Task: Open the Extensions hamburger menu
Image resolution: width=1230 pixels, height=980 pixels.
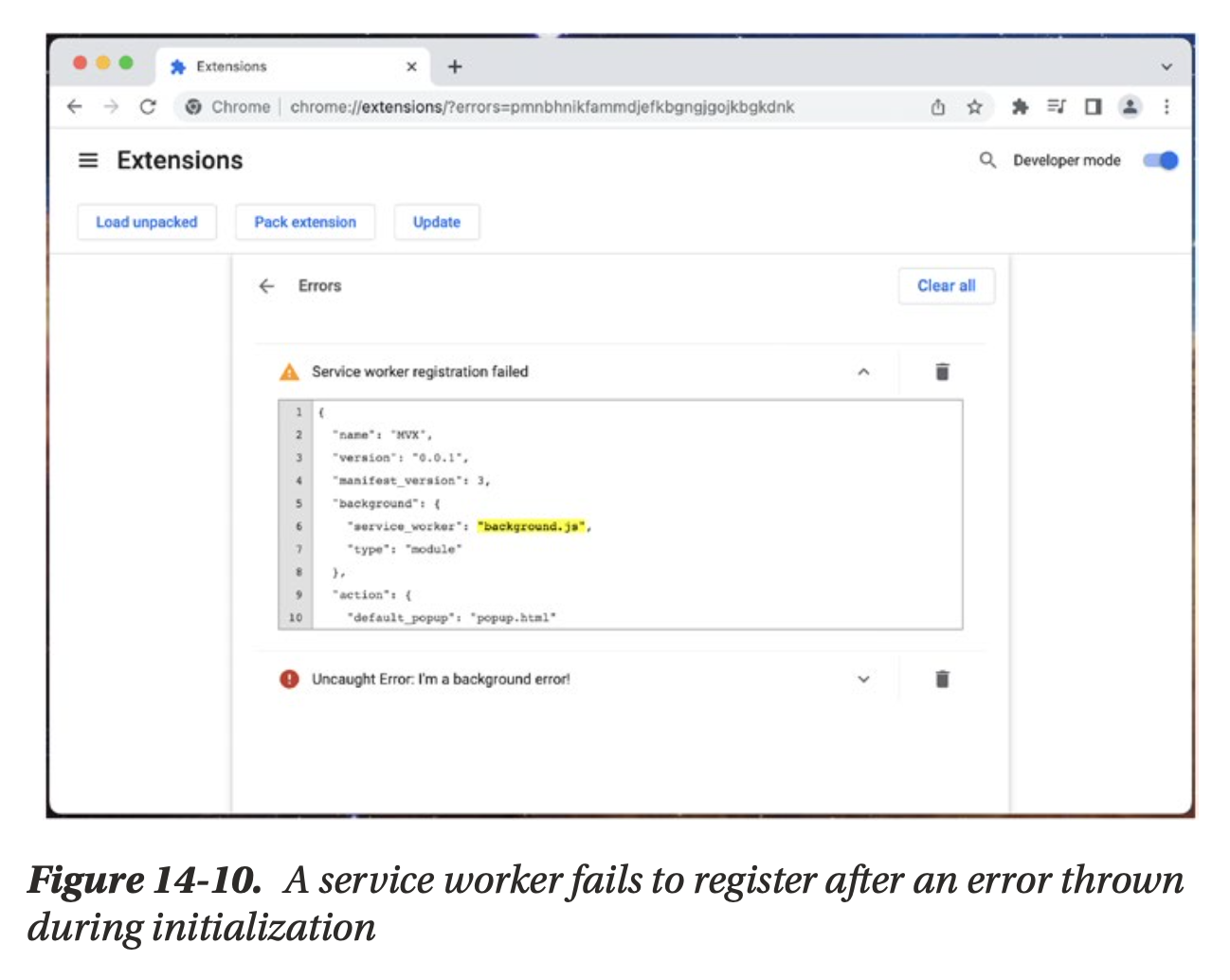Action: (88, 160)
